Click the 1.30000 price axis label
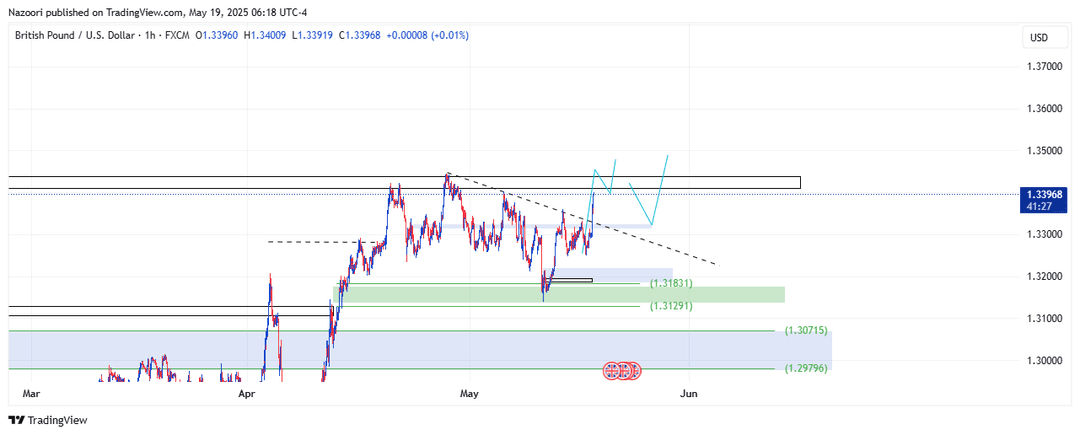1080x435 pixels. pyautogui.click(x=1043, y=361)
